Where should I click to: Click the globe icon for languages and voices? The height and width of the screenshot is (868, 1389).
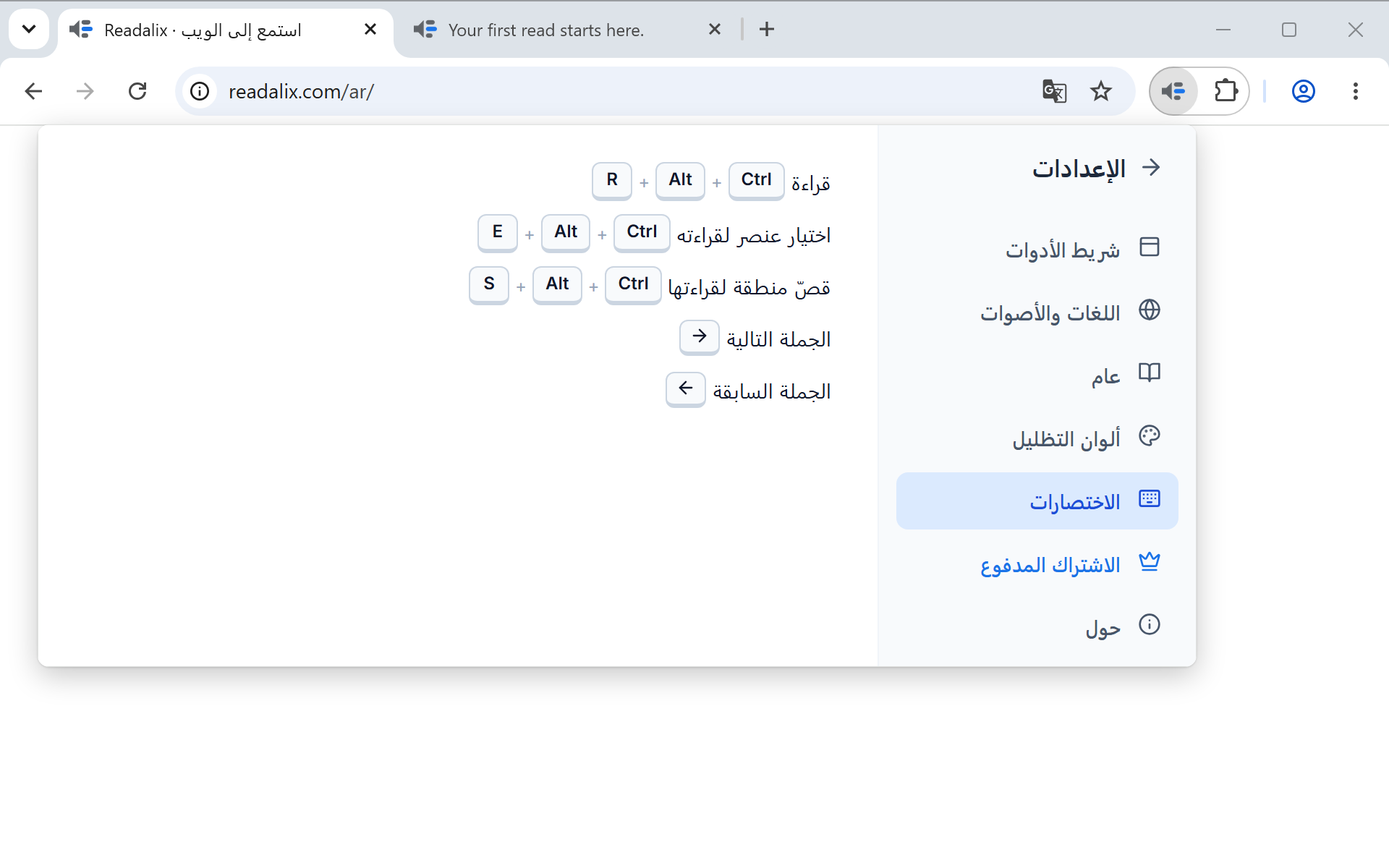[x=1149, y=310]
